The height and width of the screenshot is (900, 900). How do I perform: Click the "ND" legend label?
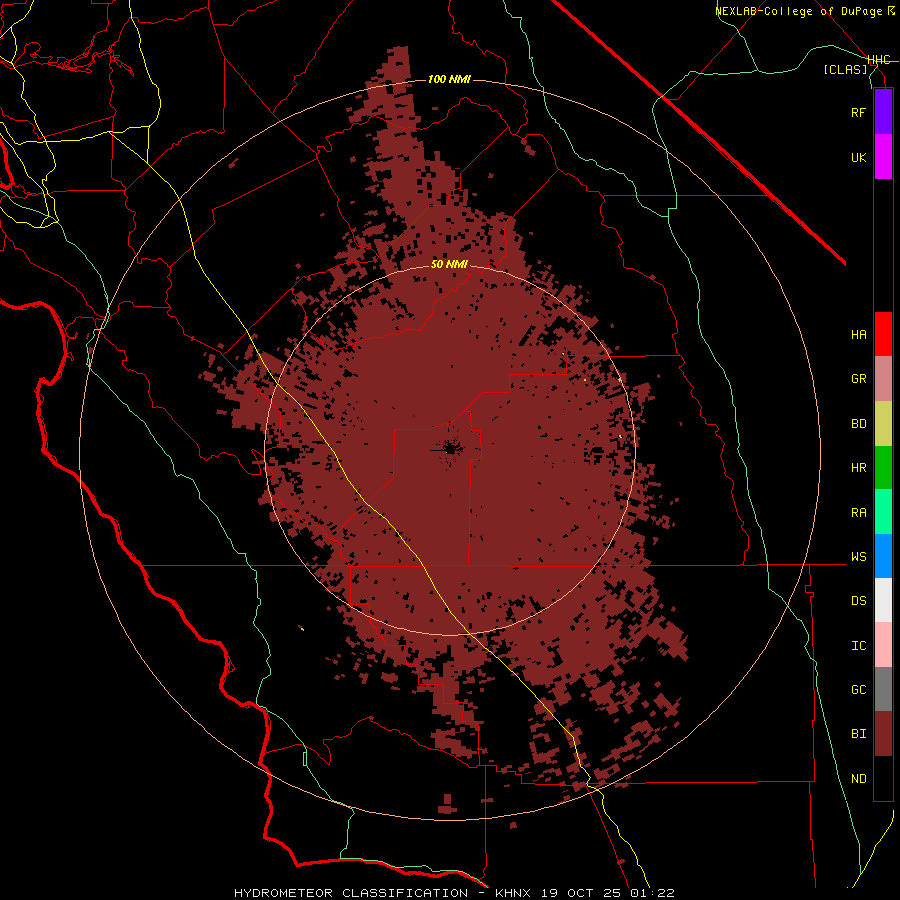858,779
